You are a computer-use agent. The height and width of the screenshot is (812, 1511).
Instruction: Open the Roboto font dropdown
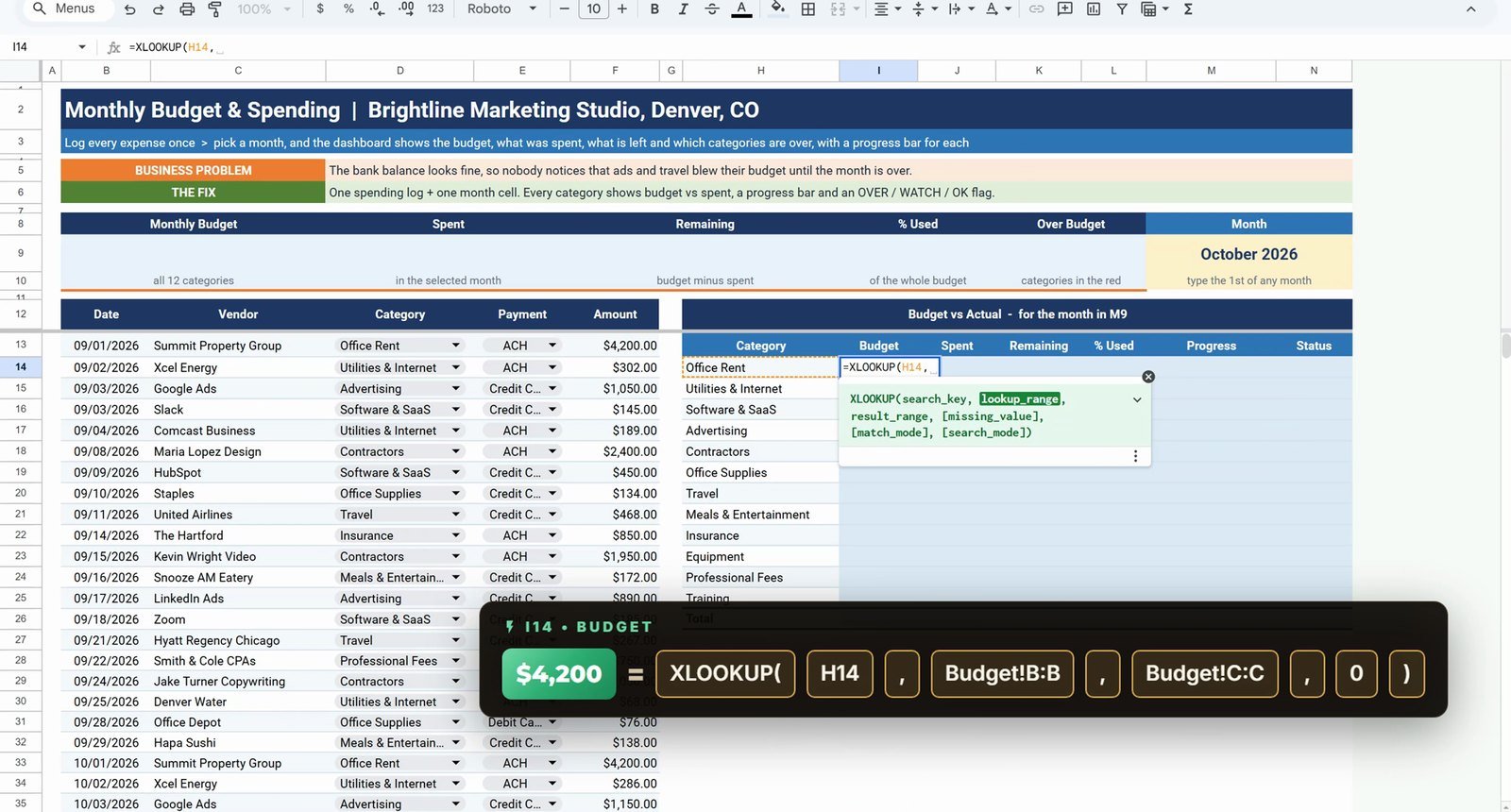[501, 9]
